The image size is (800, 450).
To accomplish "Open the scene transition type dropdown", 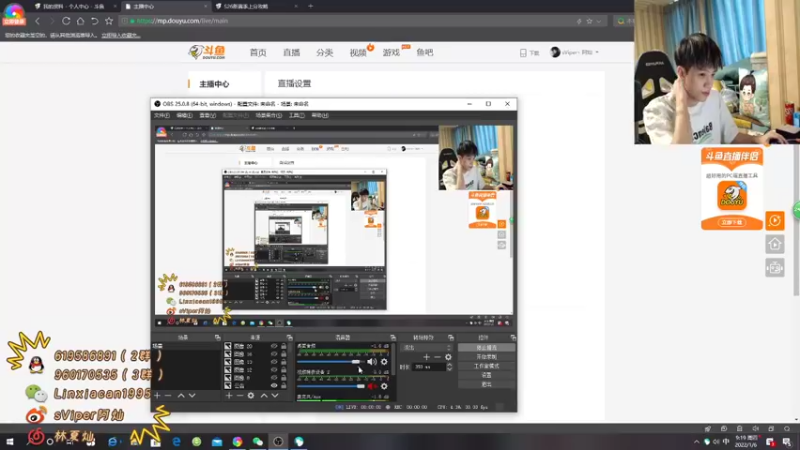I will point(427,347).
